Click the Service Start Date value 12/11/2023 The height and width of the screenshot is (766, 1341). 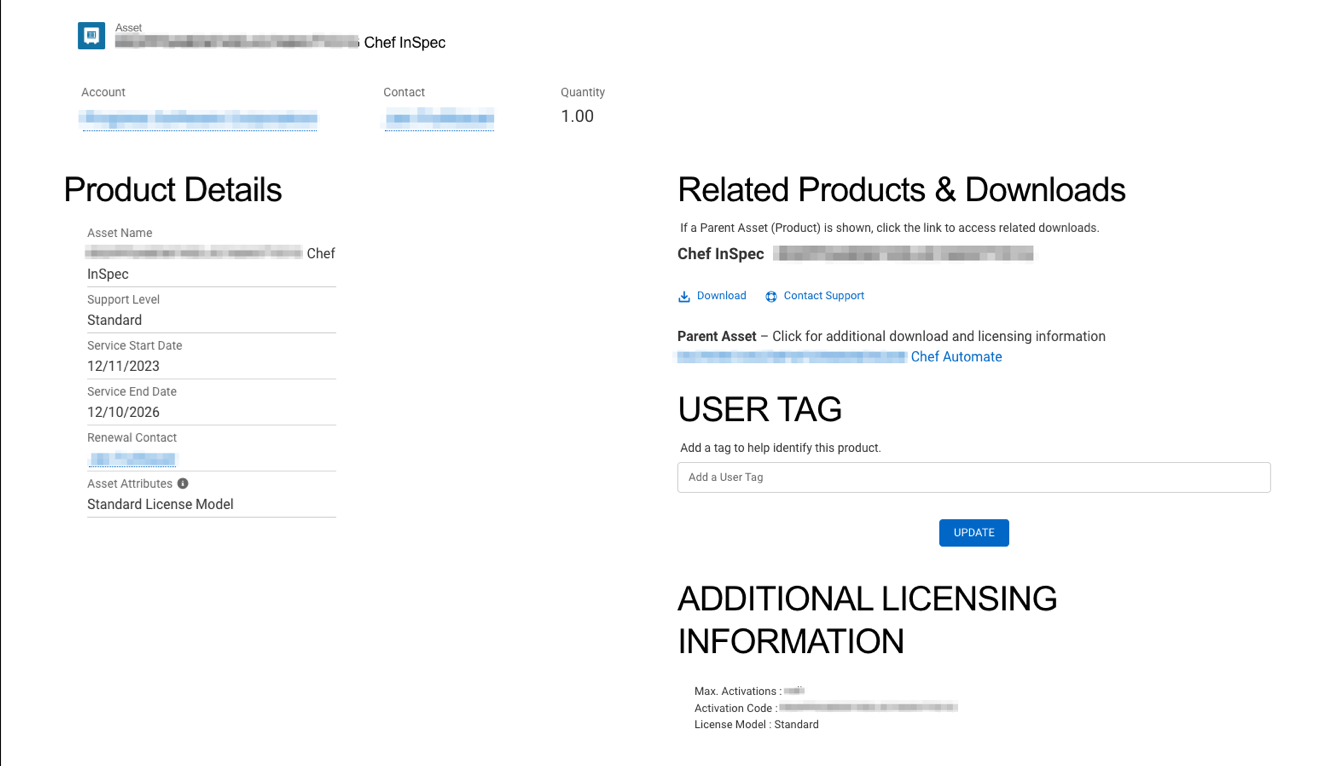(x=123, y=366)
